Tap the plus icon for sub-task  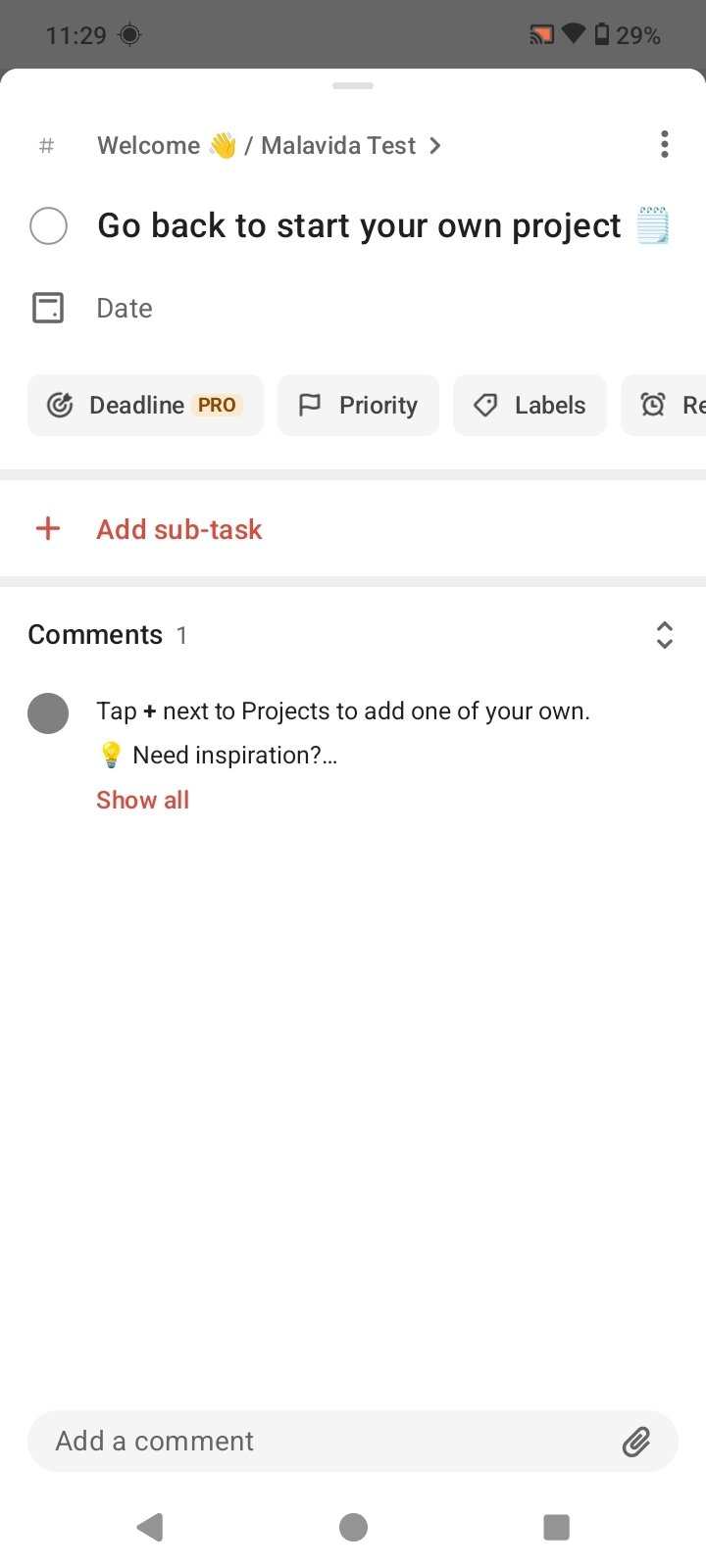click(48, 529)
